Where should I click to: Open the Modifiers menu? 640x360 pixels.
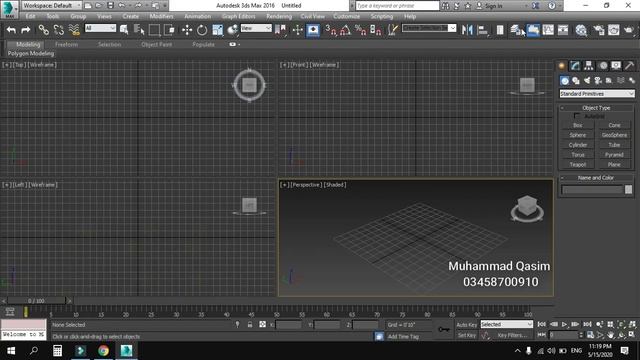tap(161, 16)
